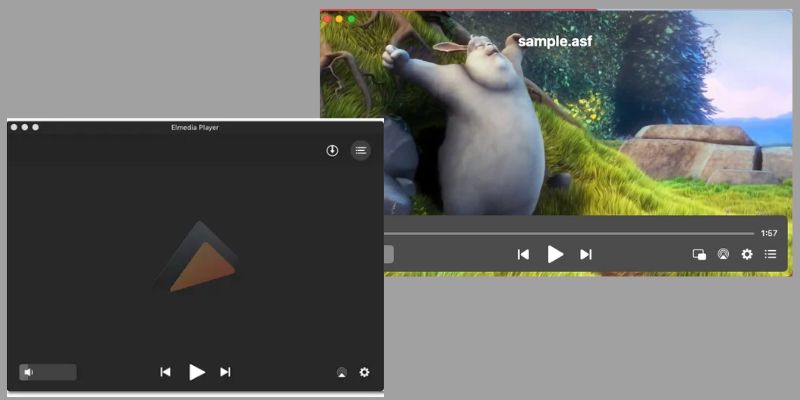The height and width of the screenshot is (400, 800).
Task: Open AirPlay in the sample.asf window
Action: pos(723,254)
